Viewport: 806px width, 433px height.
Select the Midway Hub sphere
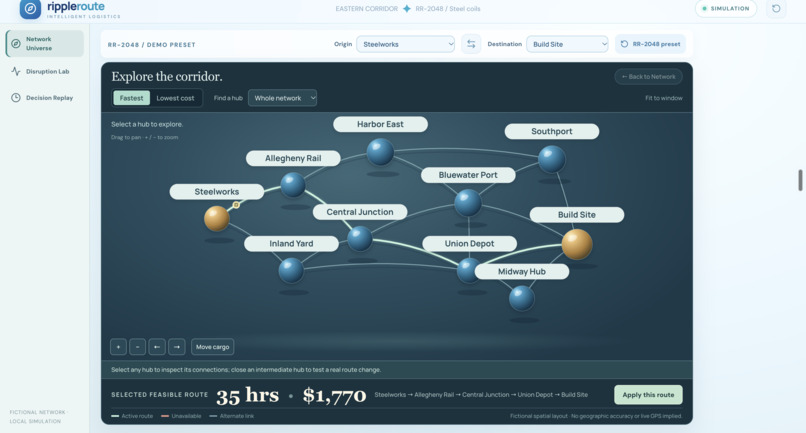pos(522,299)
